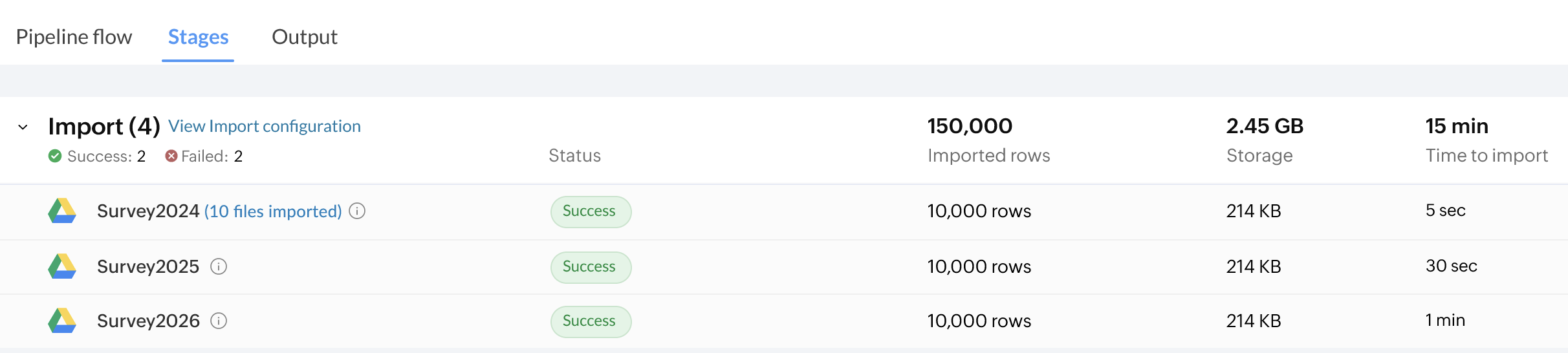
Task: Click the Import (4) section heading
Action: click(x=103, y=126)
